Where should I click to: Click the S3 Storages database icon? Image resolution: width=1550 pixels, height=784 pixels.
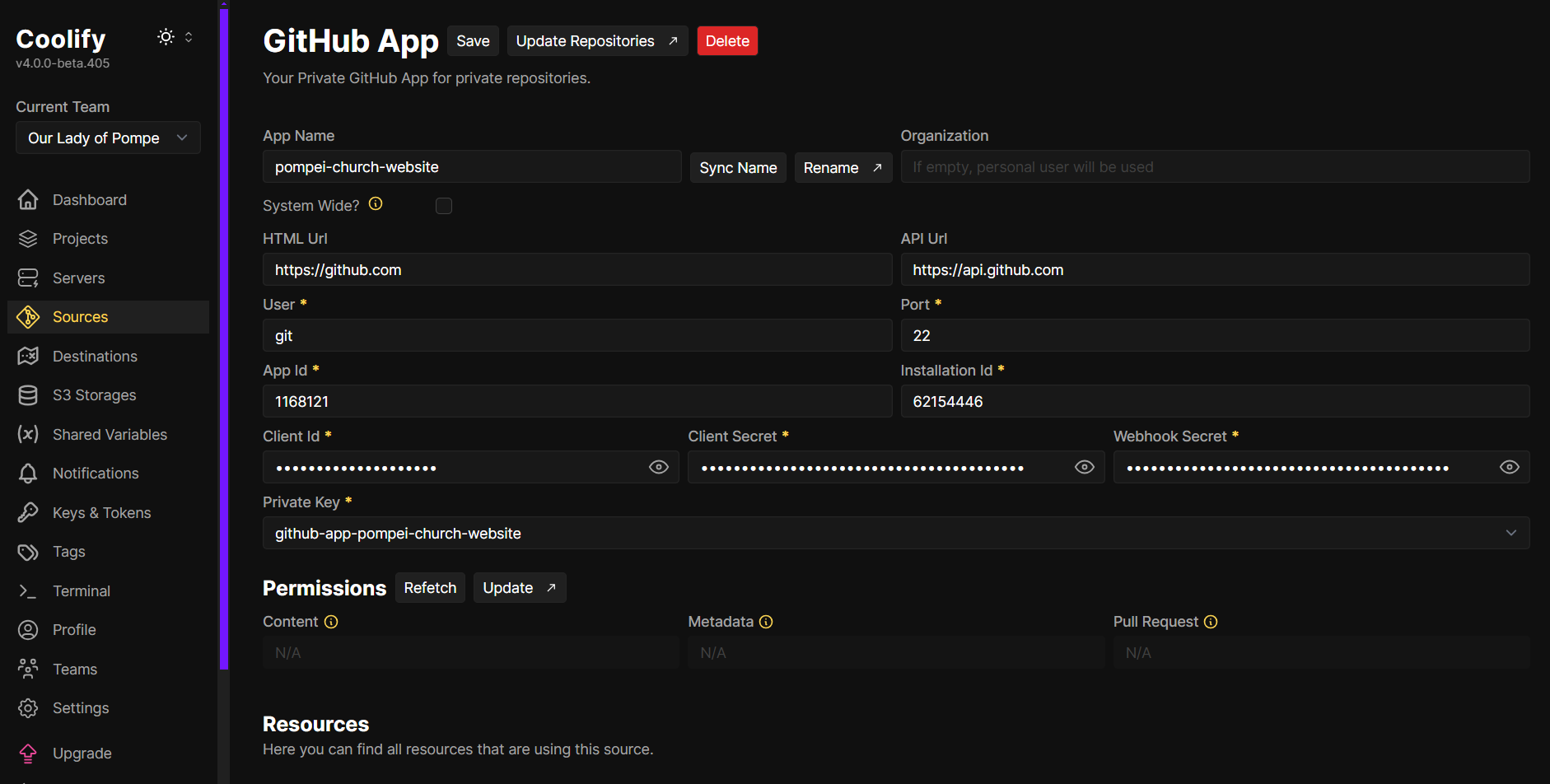(x=28, y=395)
